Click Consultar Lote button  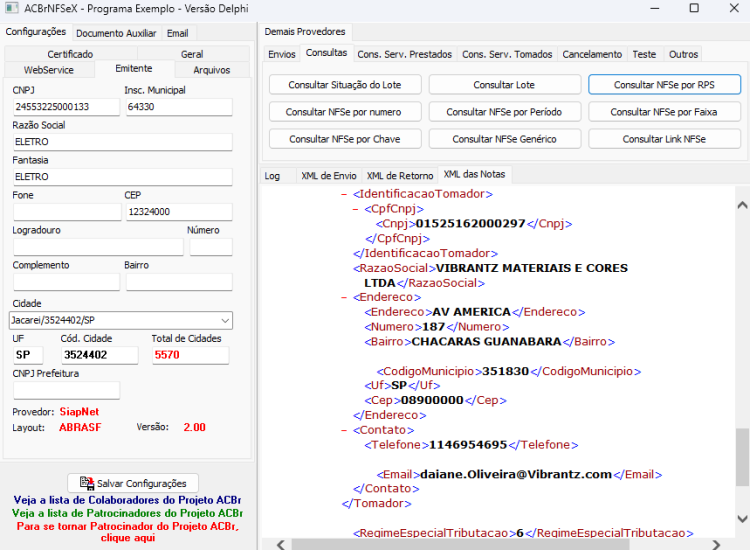pyautogui.click(x=504, y=85)
